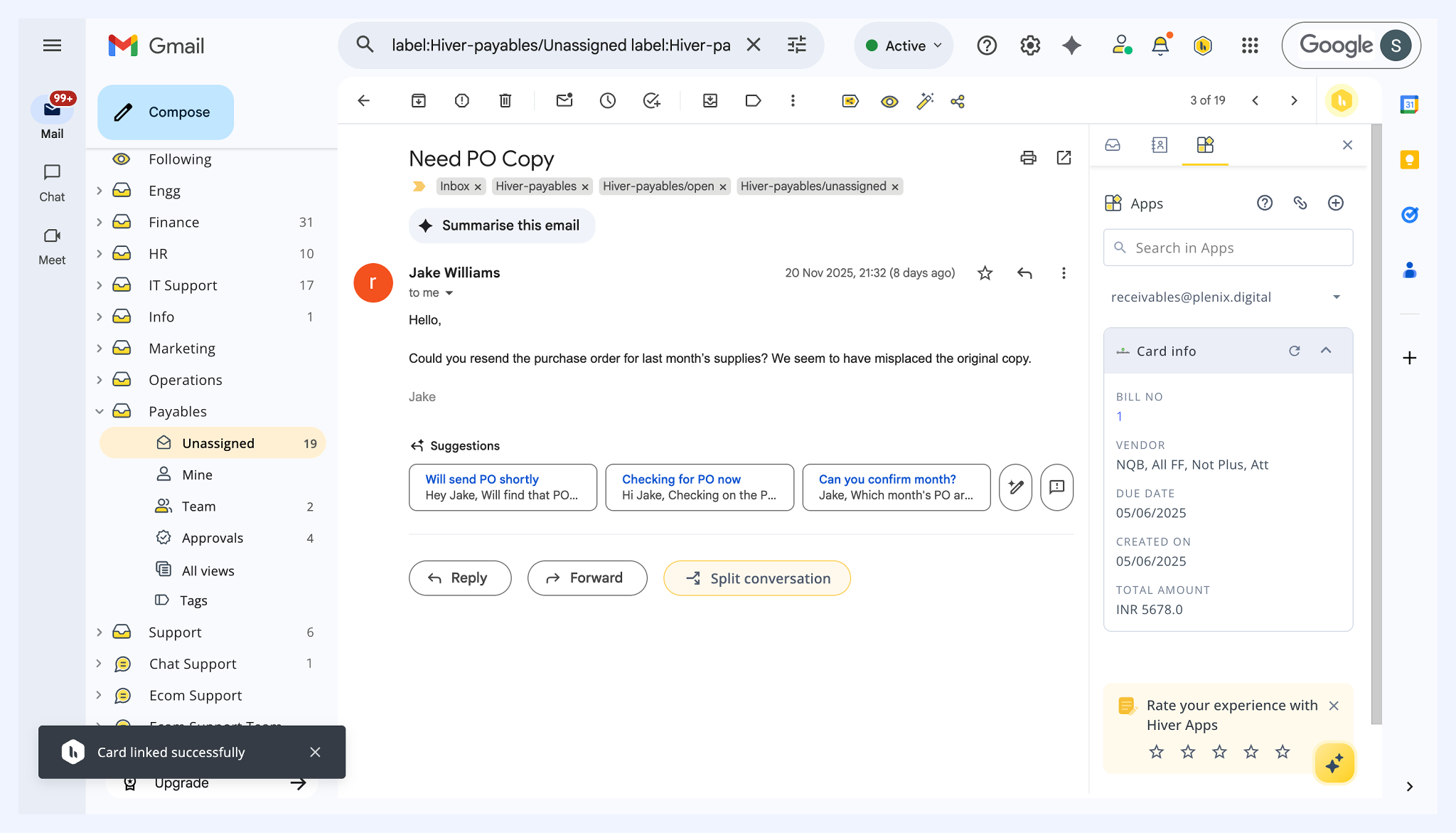Move email to another folder
The width and height of the screenshot is (1456, 833).
(x=710, y=101)
